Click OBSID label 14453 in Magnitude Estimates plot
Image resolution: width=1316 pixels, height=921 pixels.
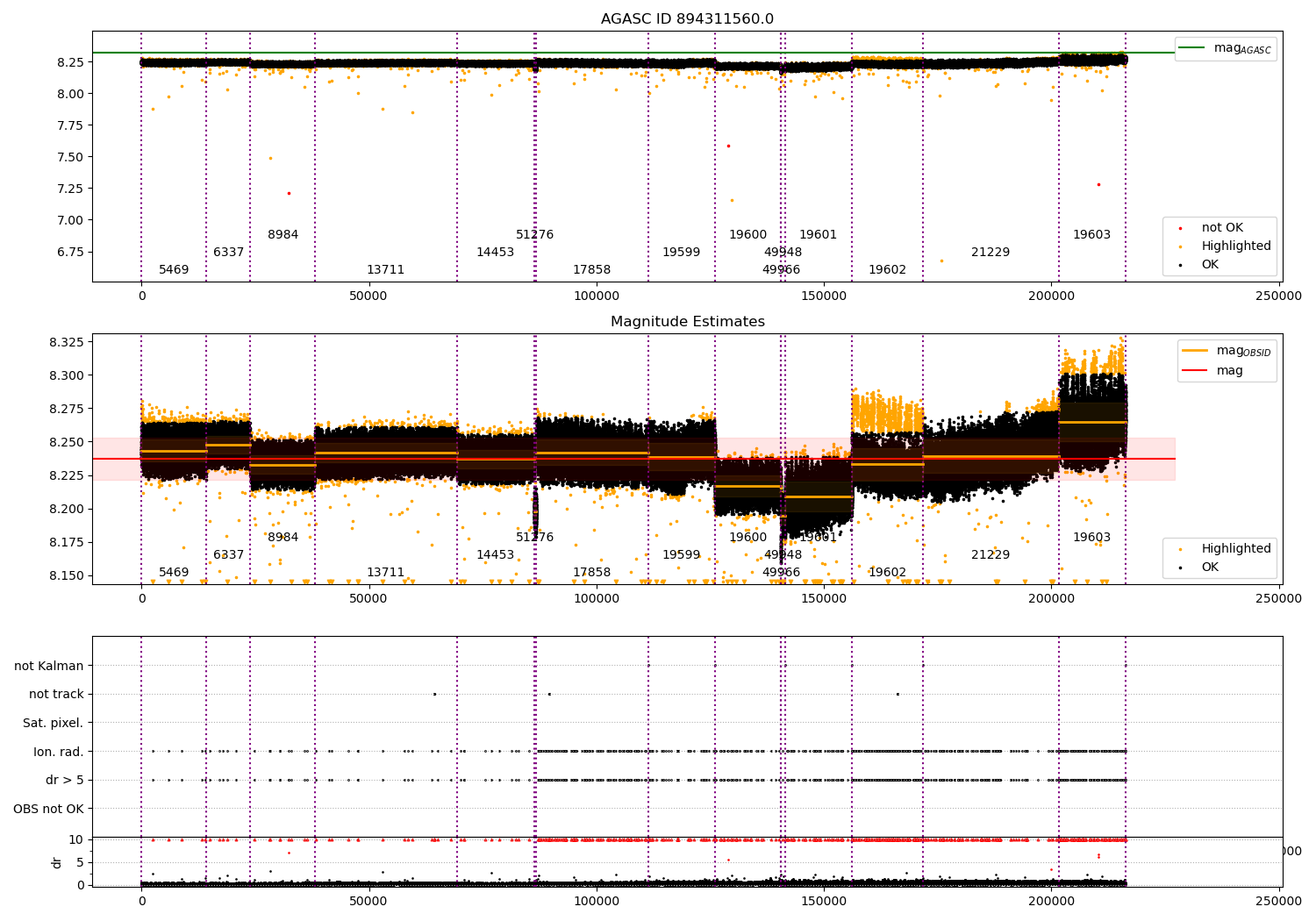click(x=496, y=554)
